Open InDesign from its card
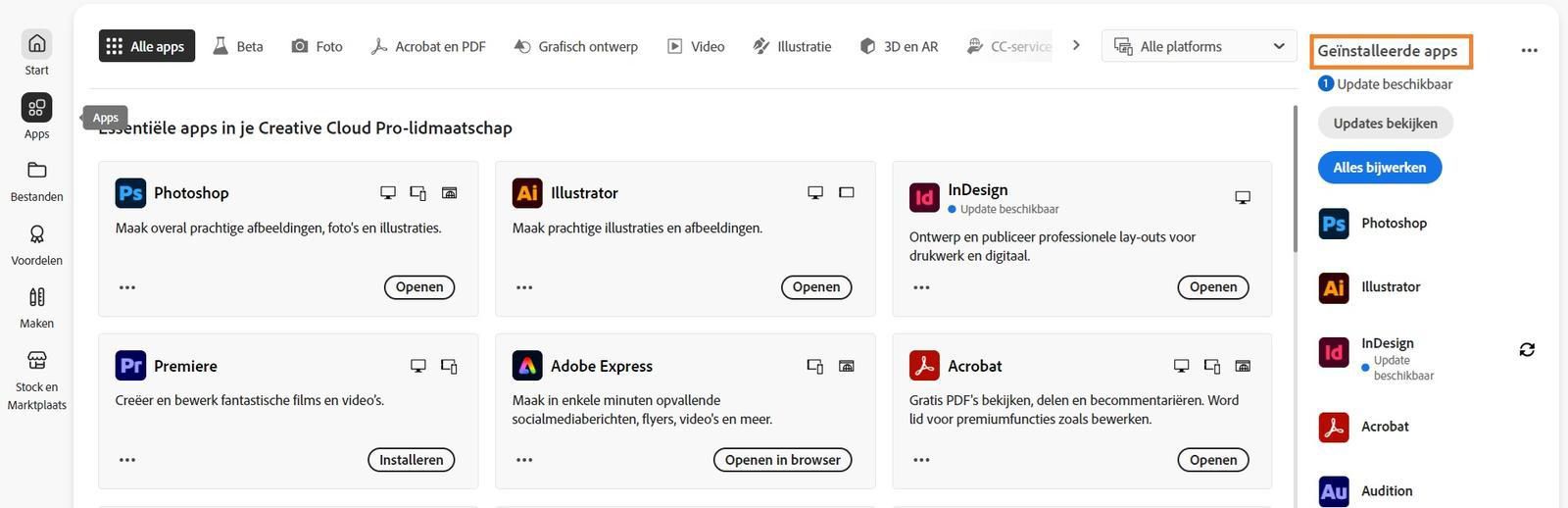The width and height of the screenshot is (1568, 508). 1213,287
